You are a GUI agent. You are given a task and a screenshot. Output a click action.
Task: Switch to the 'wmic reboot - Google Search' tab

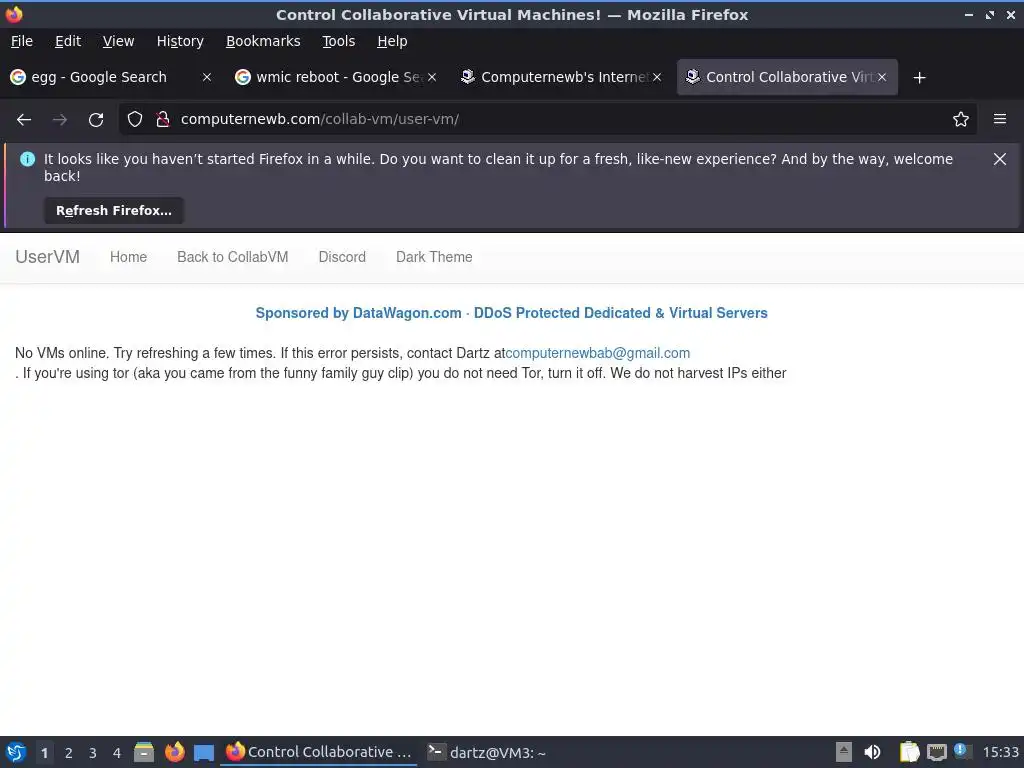[x=336, y=77]
